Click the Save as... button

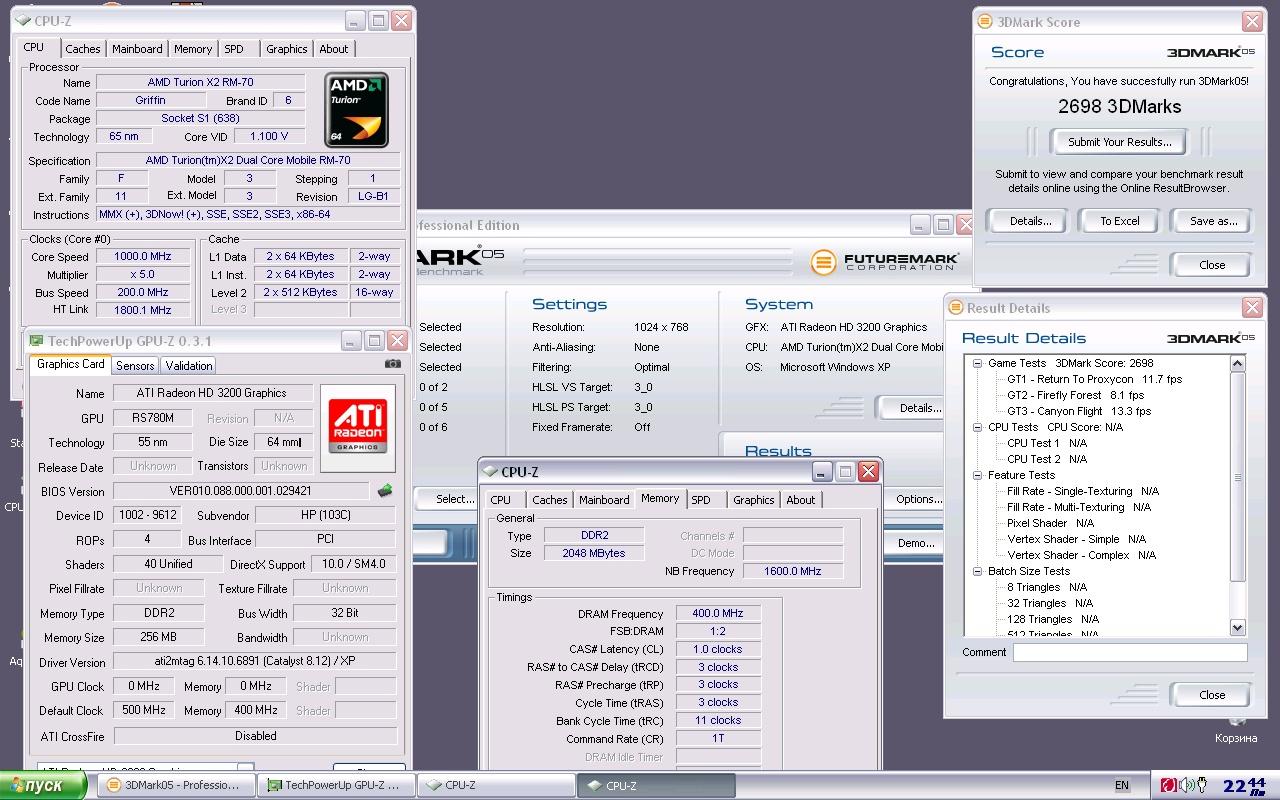tap(1212, 221)
